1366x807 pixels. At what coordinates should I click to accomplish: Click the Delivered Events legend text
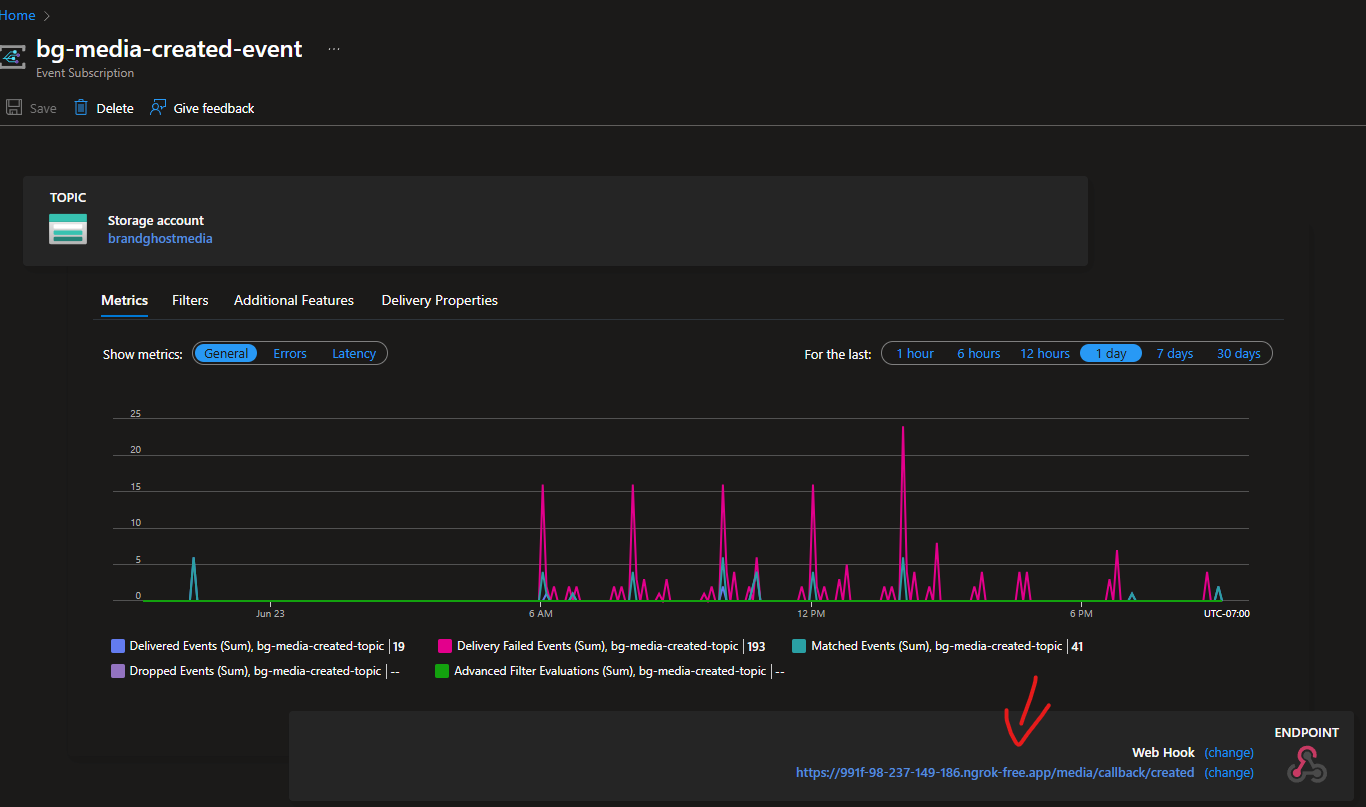click(x=258, y=646)
